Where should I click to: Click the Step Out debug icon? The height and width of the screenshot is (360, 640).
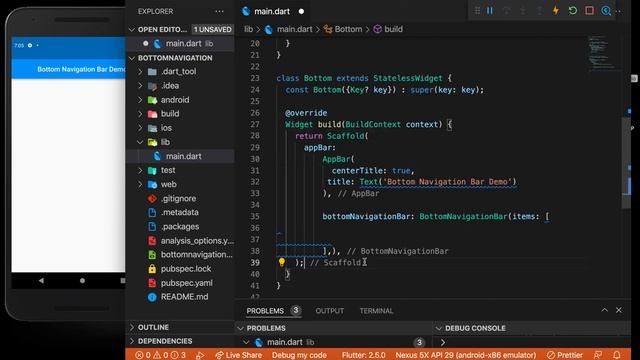(x=540, y=11)
